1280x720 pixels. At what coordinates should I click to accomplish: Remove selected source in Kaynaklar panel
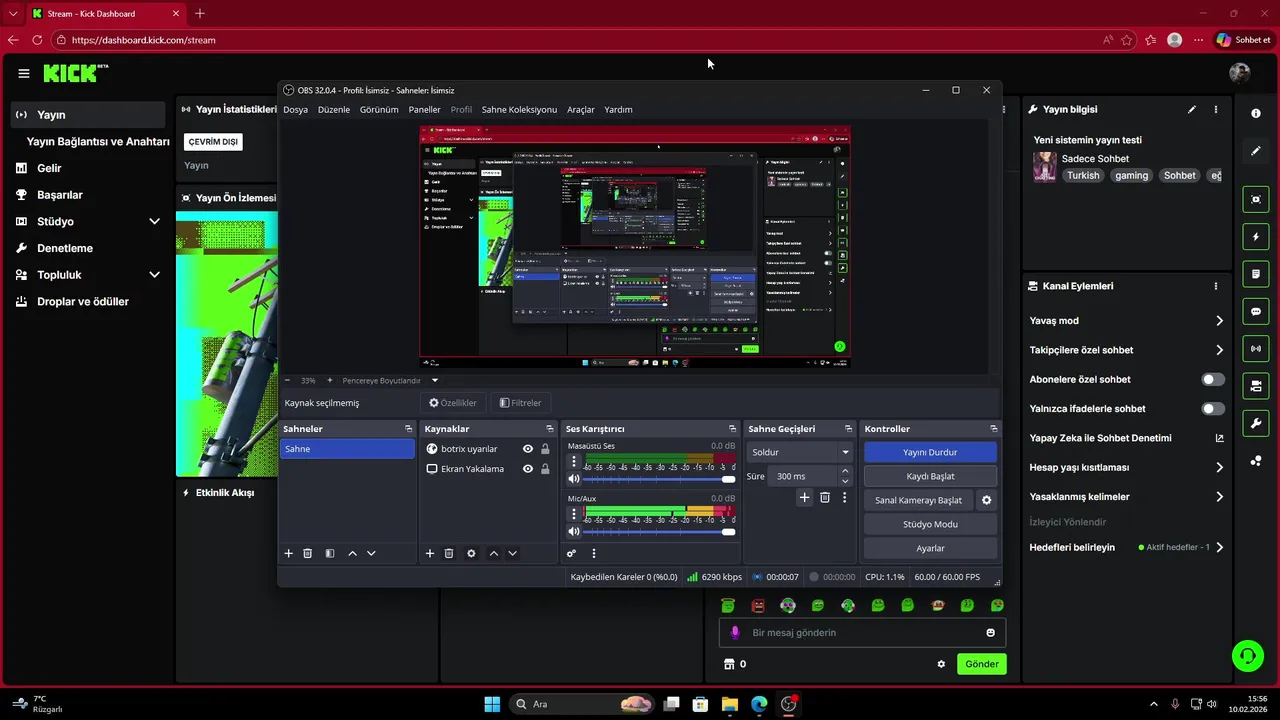pyautogui.click(x=449, y=553)
